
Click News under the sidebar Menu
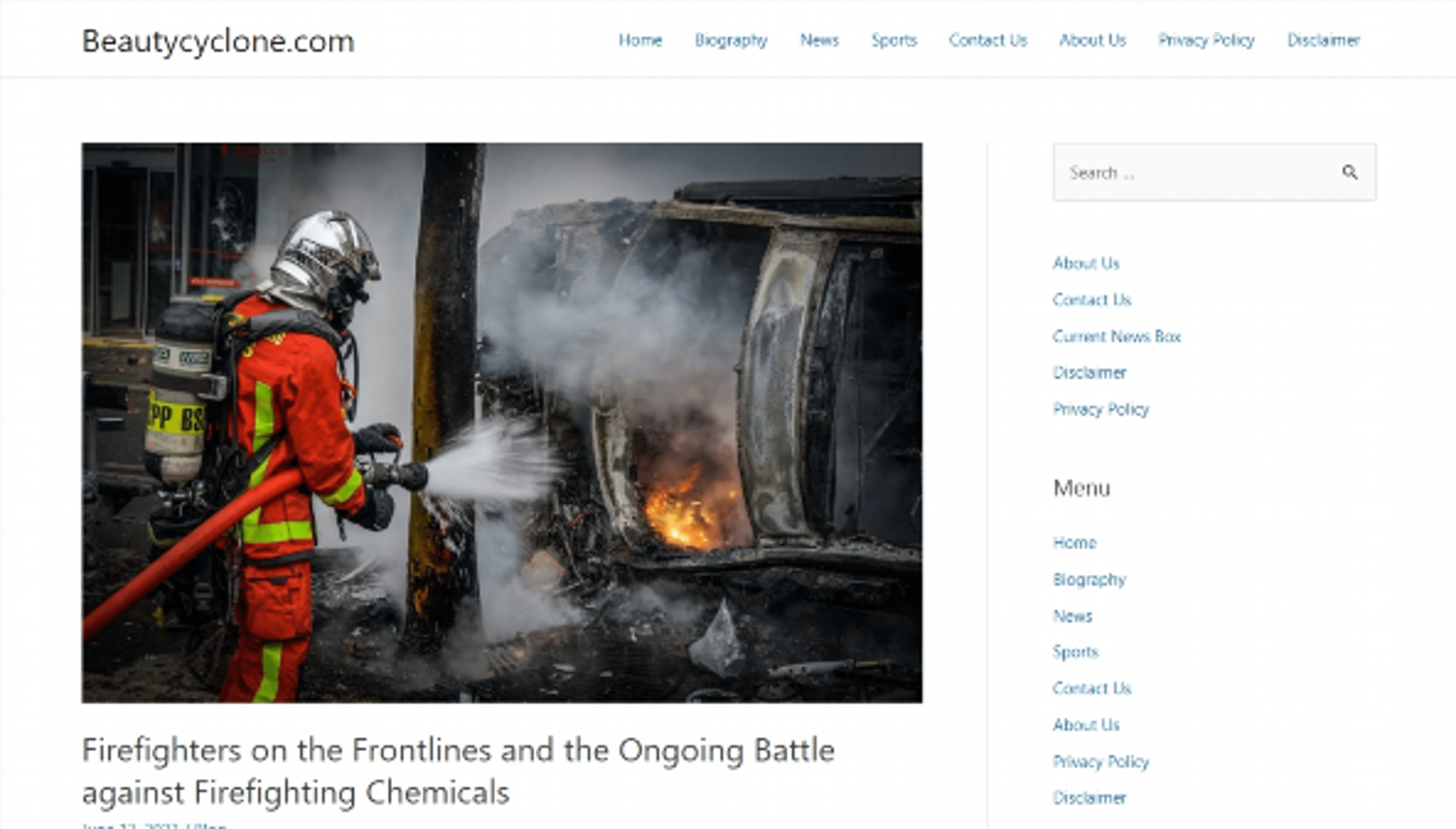coord(1072,616)
